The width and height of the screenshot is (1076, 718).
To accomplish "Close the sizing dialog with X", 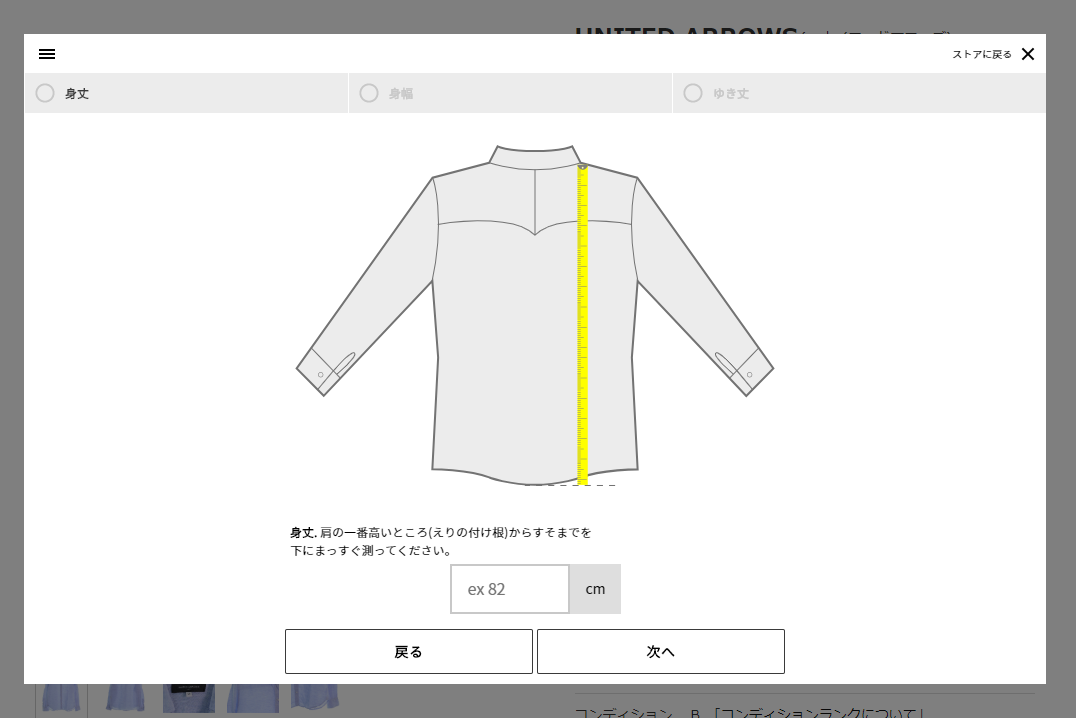I will [x=1027, y=54].
